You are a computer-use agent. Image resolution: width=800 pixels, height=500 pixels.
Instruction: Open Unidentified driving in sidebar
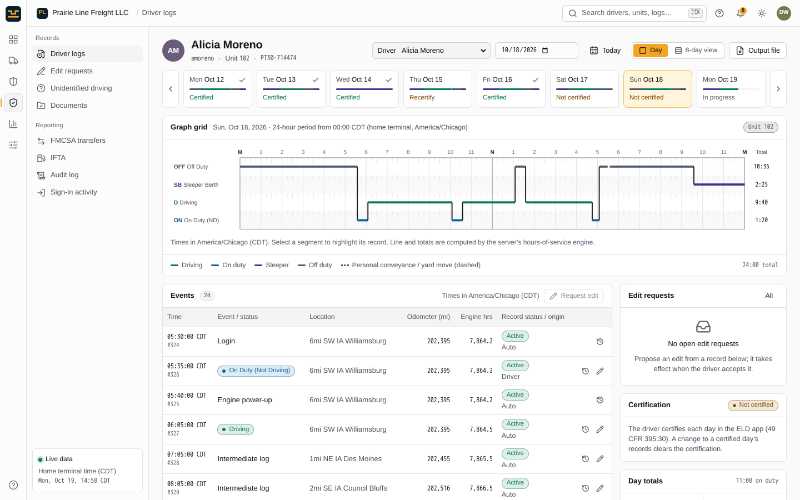tap(88, 88)
